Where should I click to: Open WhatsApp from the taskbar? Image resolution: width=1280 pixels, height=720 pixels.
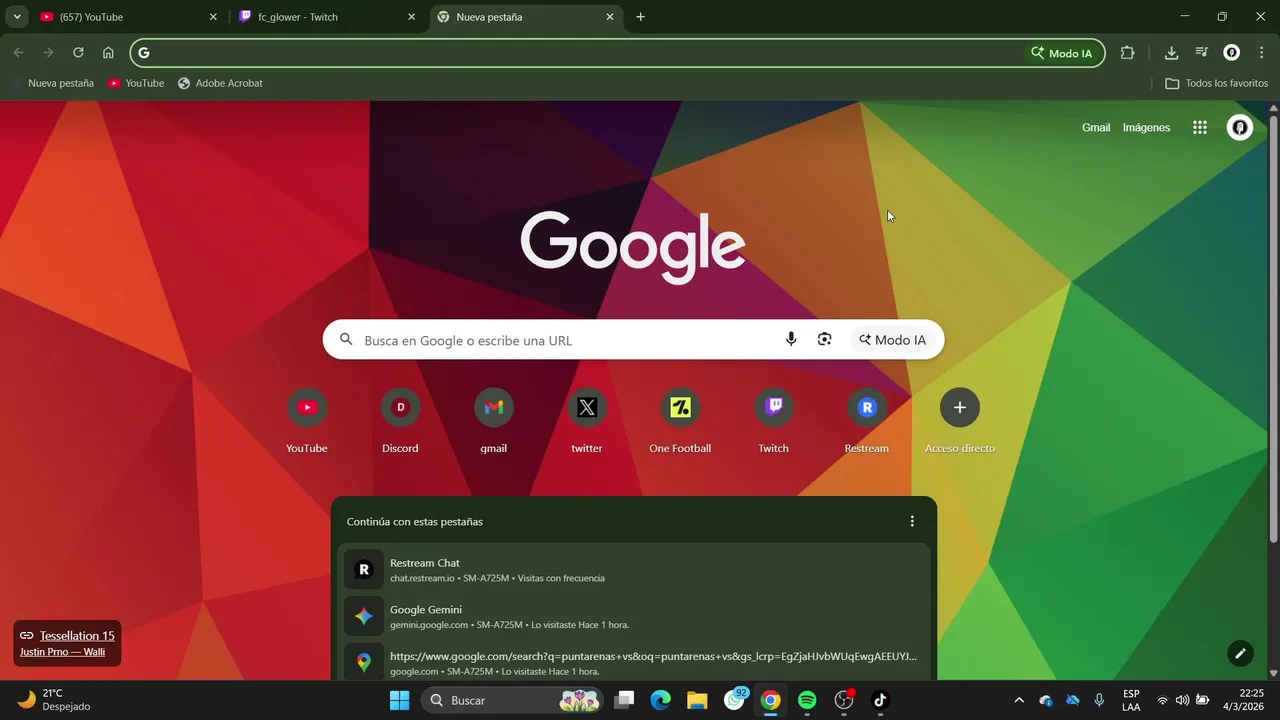pos(735,700)
